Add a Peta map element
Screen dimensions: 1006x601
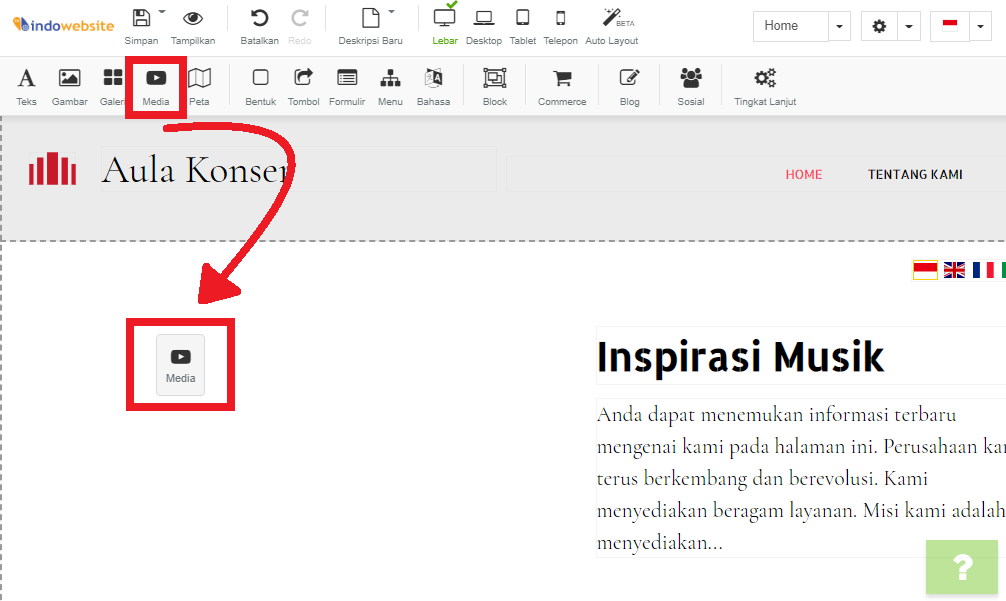pyautogui.click(x=199, y=86)
